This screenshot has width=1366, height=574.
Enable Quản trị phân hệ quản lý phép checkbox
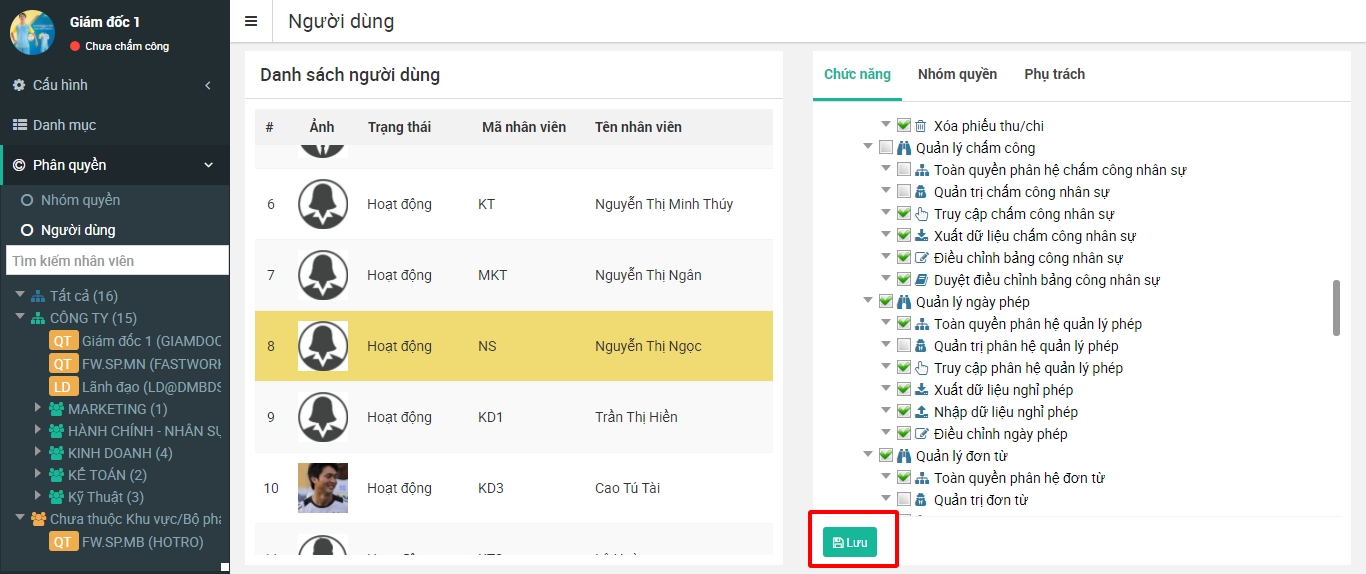point(904,346)
